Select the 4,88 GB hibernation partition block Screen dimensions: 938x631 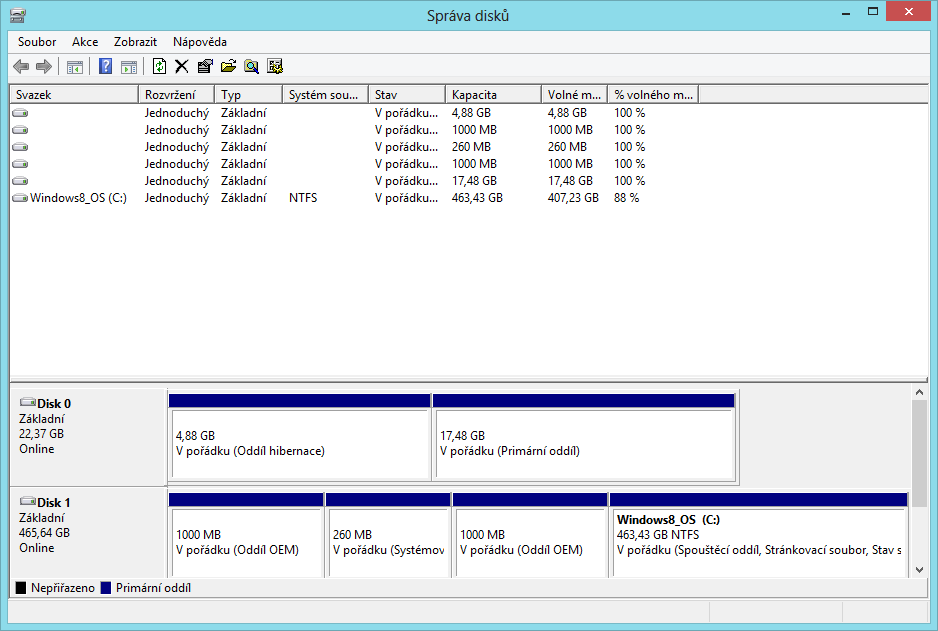coord(299,445)
